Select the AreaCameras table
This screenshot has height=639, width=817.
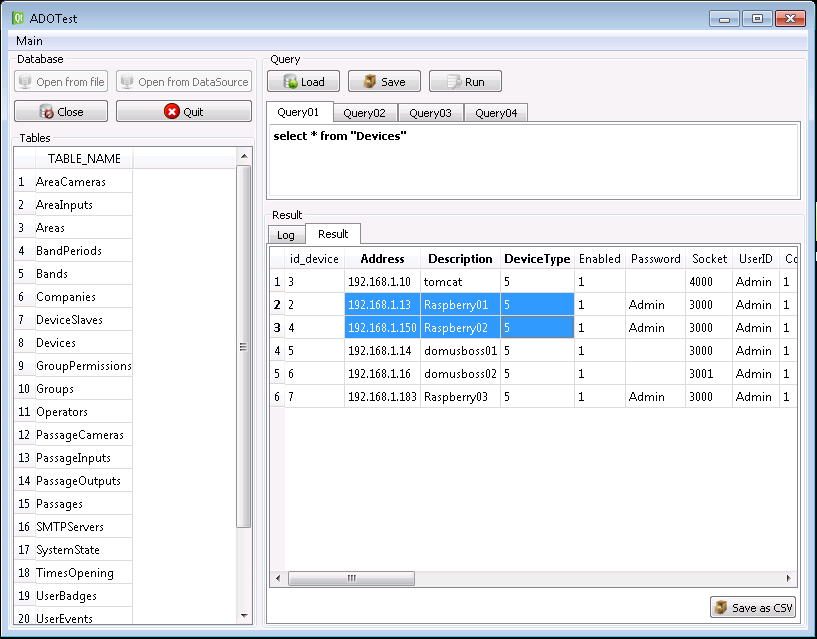click(x=83, y=182)
